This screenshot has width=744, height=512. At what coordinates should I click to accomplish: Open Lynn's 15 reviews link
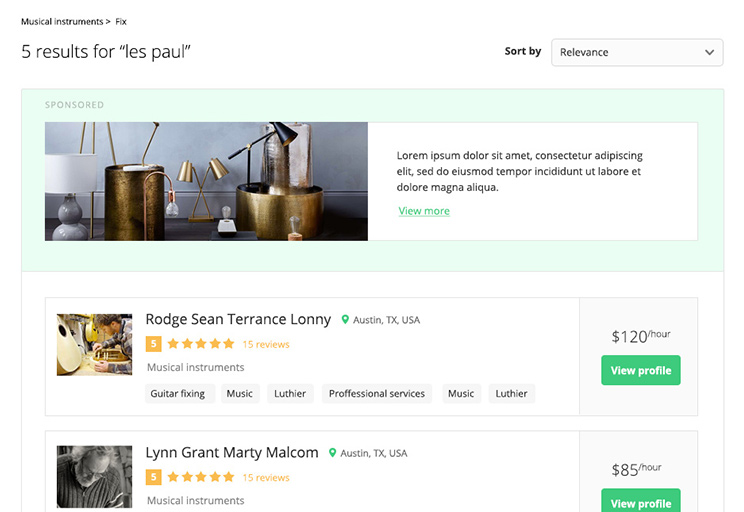pyautogui.click(x=266, y=478)
